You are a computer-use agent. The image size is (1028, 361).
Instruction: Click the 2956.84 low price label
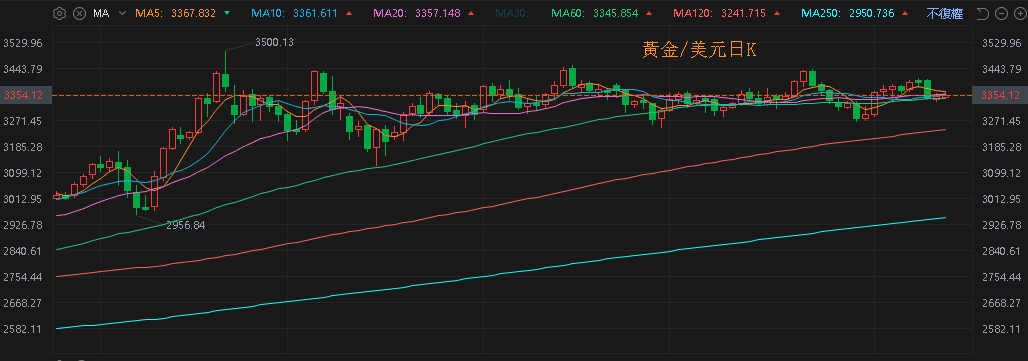click(186, 225)
